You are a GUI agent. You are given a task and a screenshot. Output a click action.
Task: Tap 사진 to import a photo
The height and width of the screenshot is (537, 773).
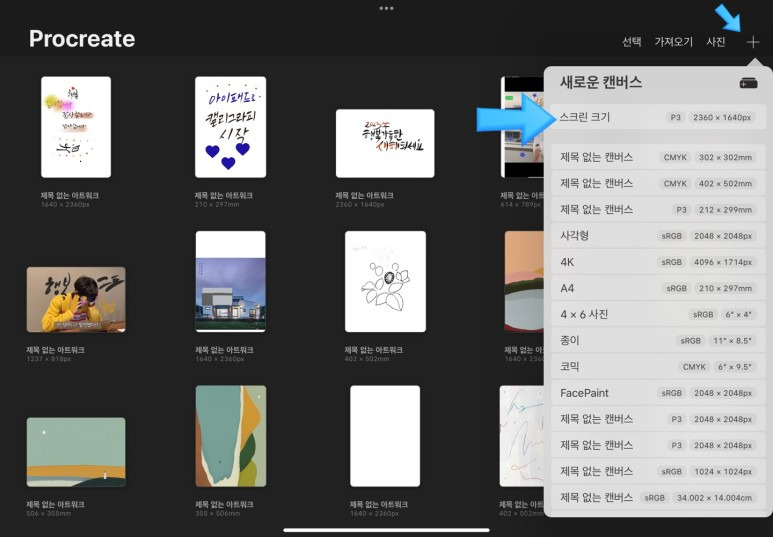point(715,42)
